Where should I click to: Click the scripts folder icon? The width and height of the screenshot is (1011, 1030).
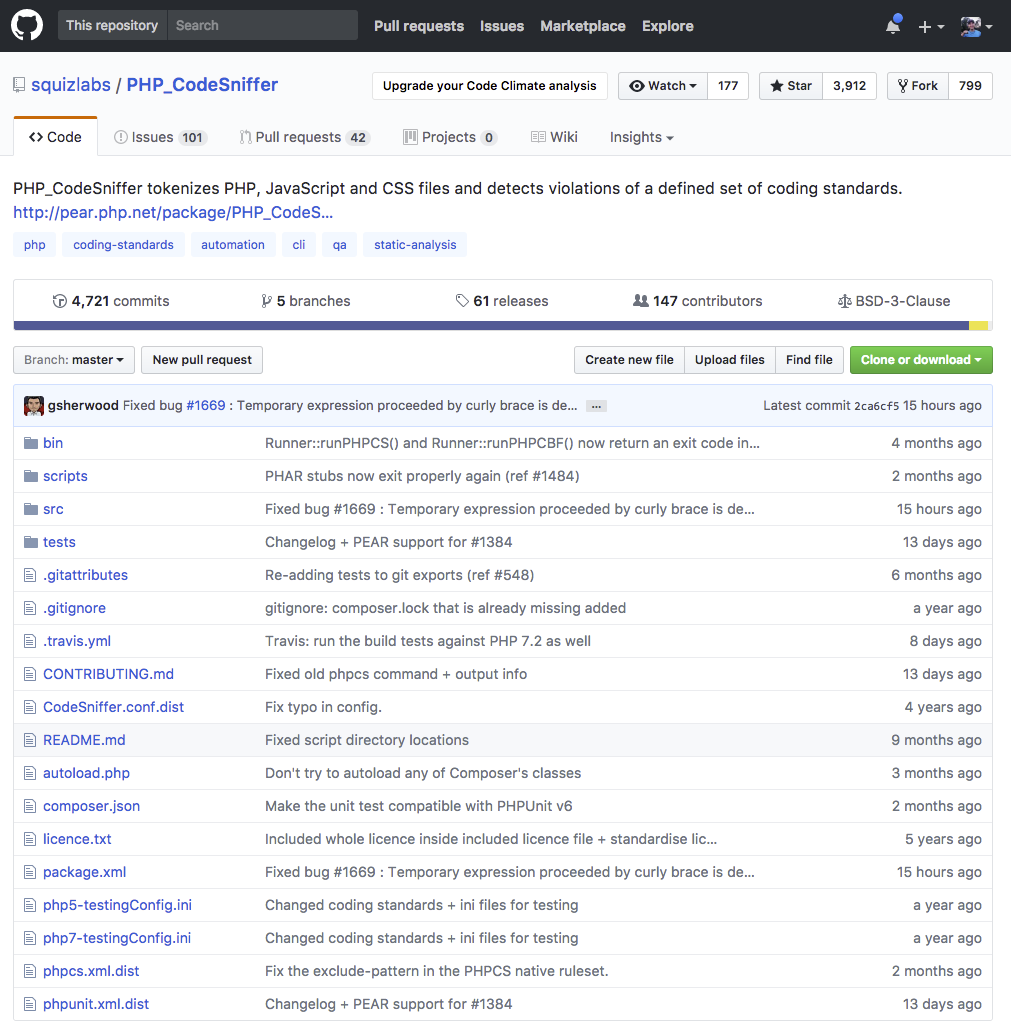coord(30,476)
